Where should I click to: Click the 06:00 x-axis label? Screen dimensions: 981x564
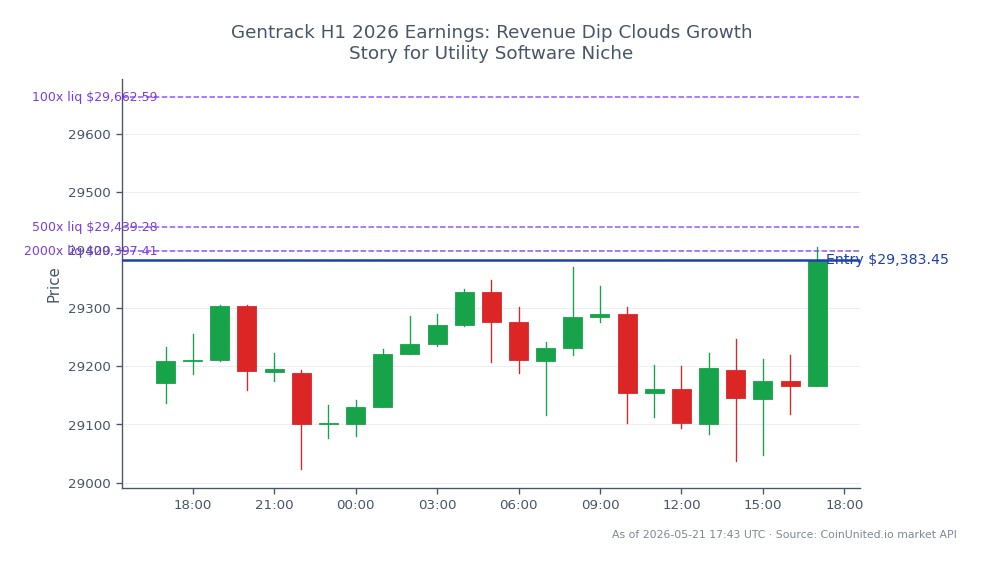(519, 505)
